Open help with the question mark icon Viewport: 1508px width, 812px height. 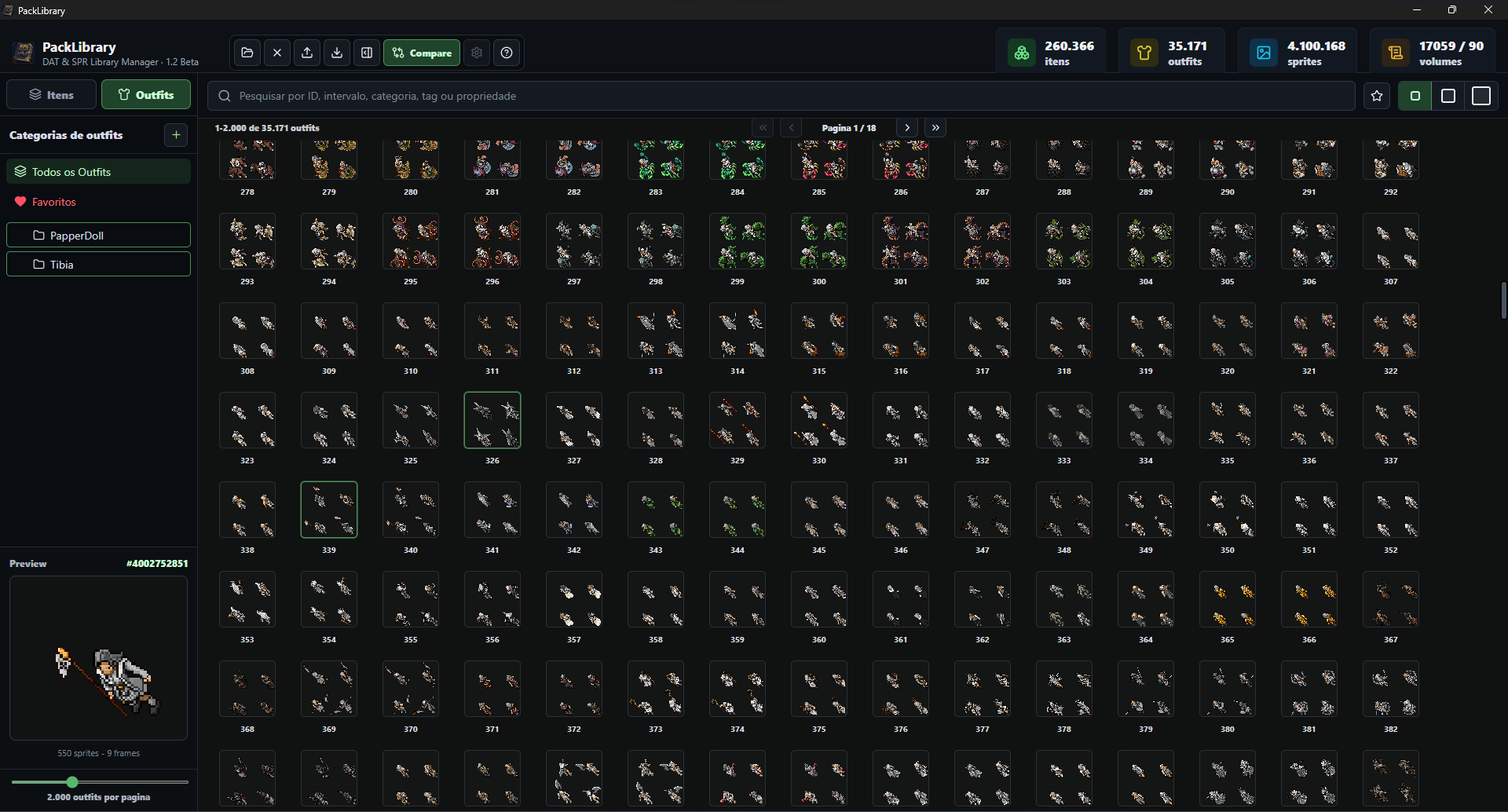tap(507, 53)
